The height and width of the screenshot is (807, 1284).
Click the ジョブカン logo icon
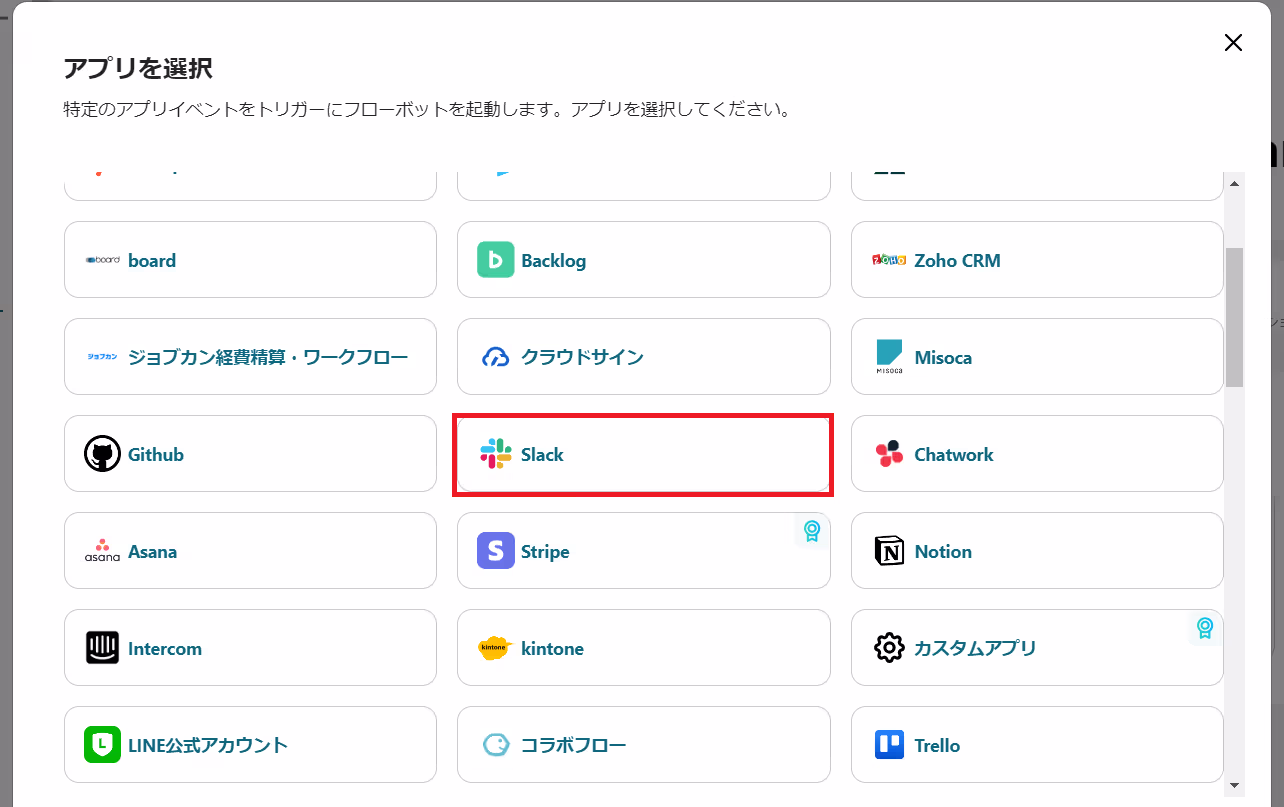[102, 357]
